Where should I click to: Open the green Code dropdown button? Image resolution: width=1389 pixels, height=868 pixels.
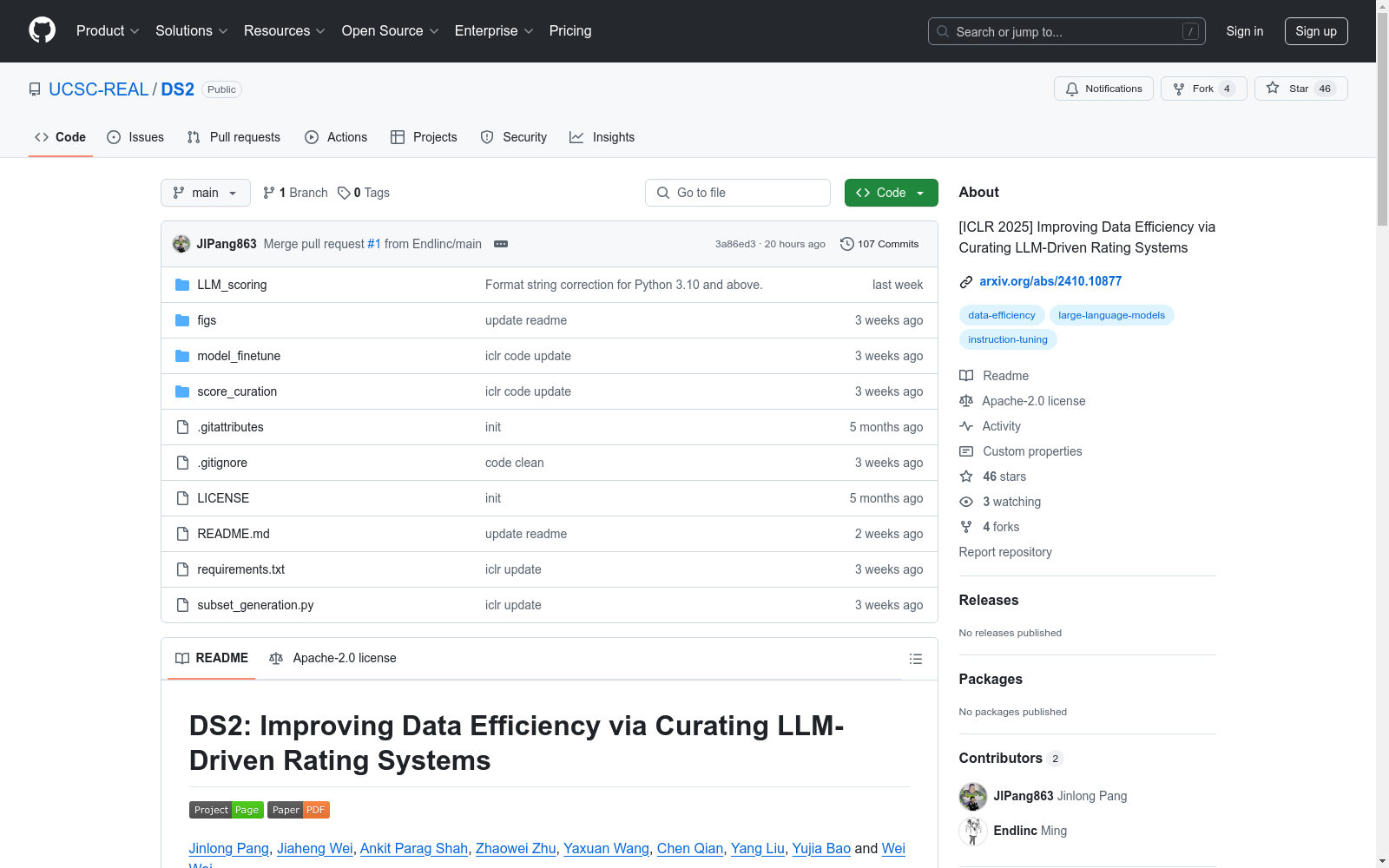[892, 193]
